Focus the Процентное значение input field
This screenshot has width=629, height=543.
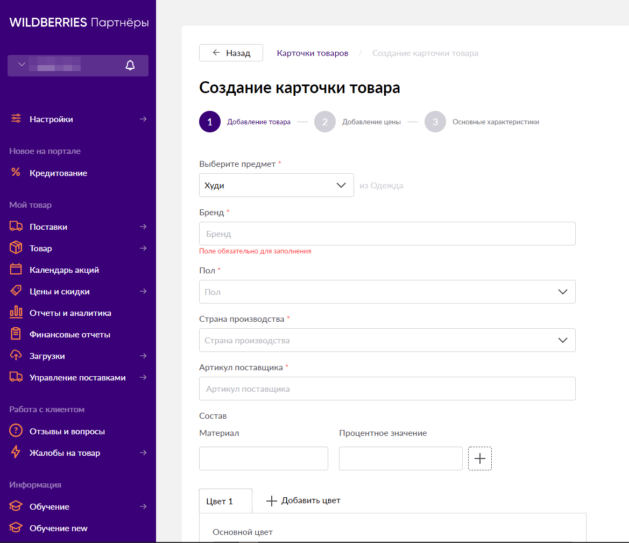(401, 458)
